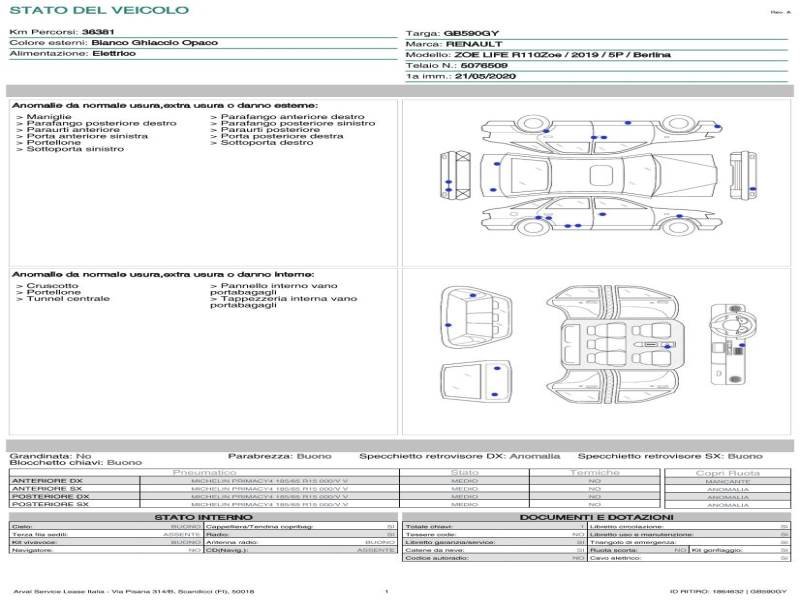Select the Maniglie exterior anomaly item
Image resolution: width=800 pixels, height=600 pixels.
click(x=41, y=117)
